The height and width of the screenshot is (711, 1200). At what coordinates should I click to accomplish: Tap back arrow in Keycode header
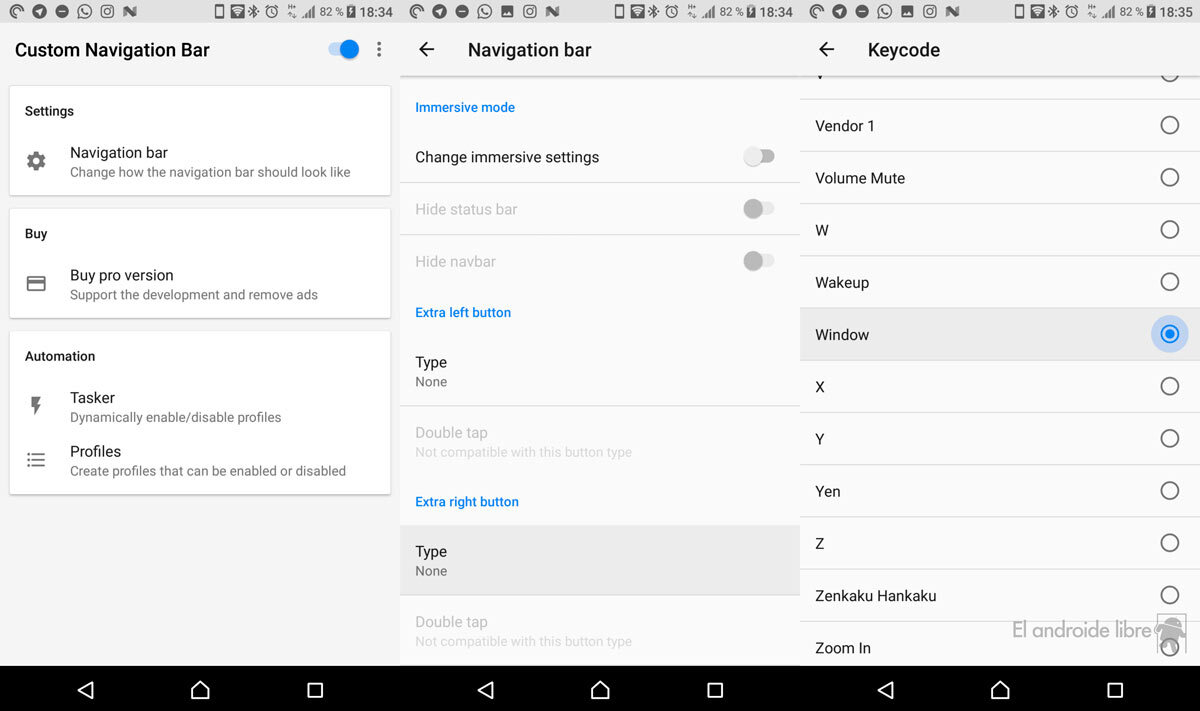[826, 50]
